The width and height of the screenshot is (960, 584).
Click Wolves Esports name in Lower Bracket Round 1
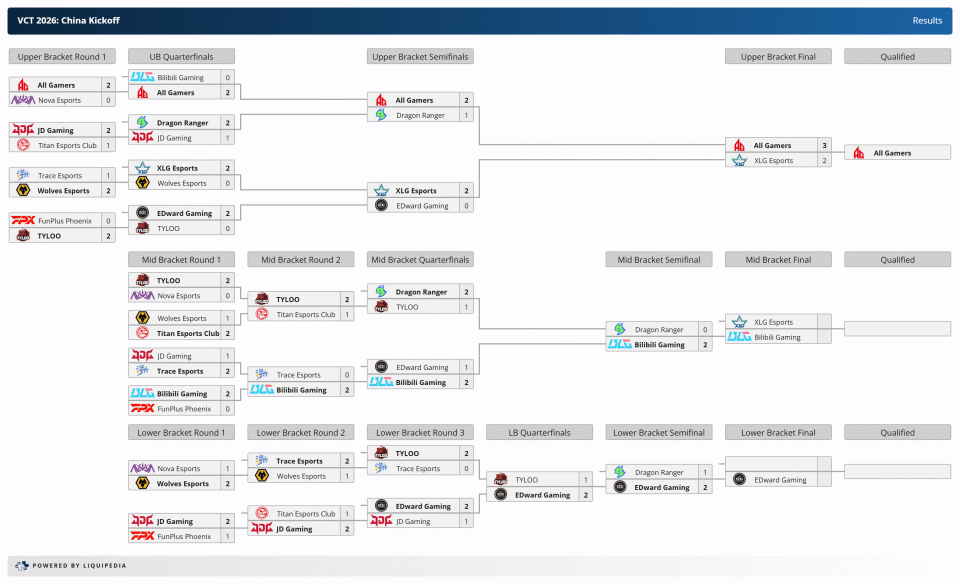[183, 484]
